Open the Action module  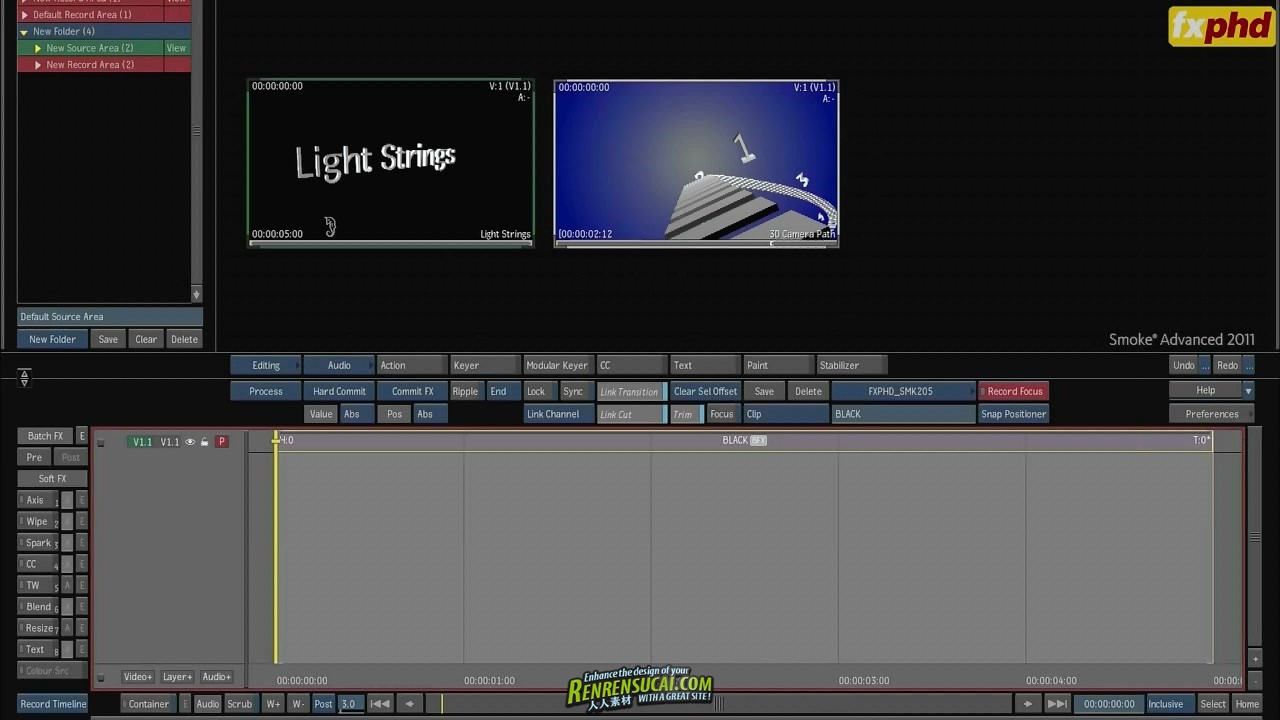(x=411, y=365)
